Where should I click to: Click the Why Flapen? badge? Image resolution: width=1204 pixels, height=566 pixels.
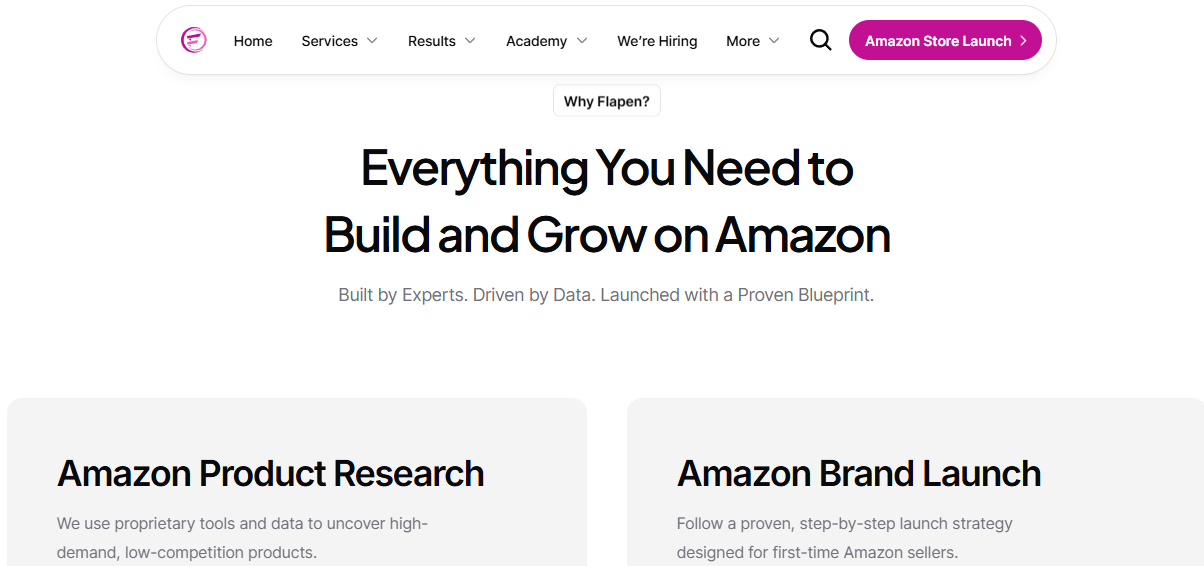(x=607, y=101)
